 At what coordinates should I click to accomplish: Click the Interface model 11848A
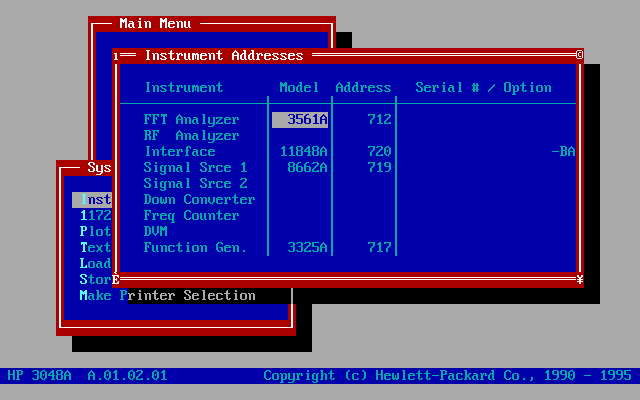pos(304,151)
